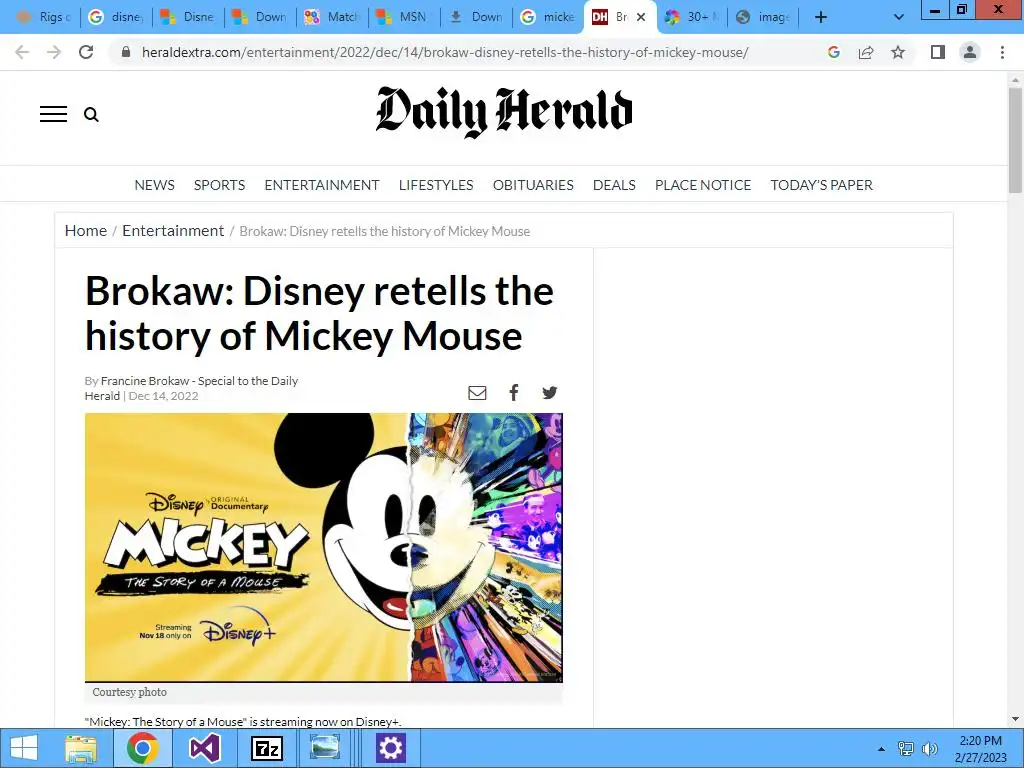Screen dimensions: 1024x768
Task: Open the hamburger menu on Daily Herald
Action: pos(53,114)
